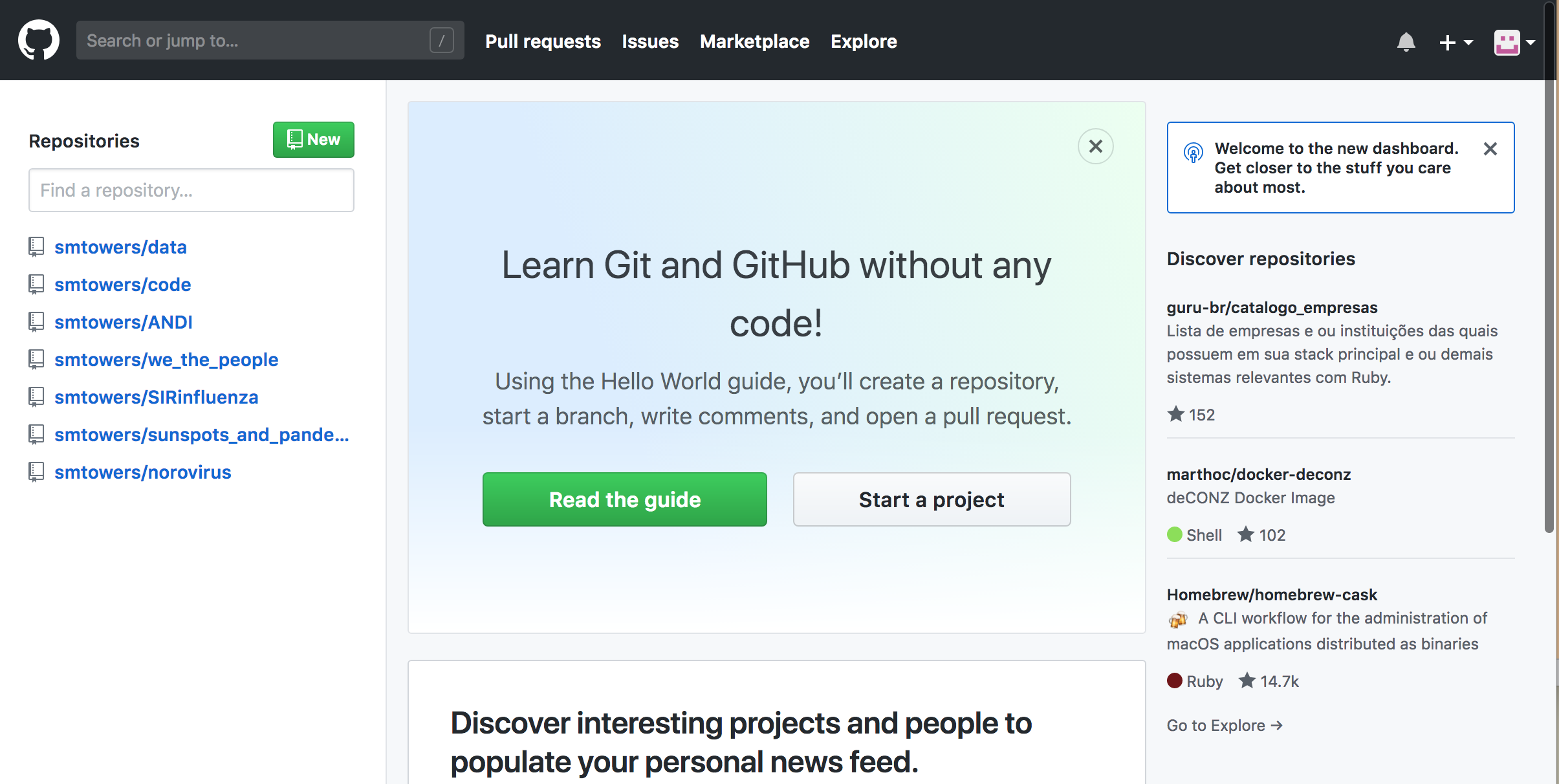Open the user avatar menu
Image resolution: width=1559 pixels, height=784 pixels.
tap(1514, 43)
